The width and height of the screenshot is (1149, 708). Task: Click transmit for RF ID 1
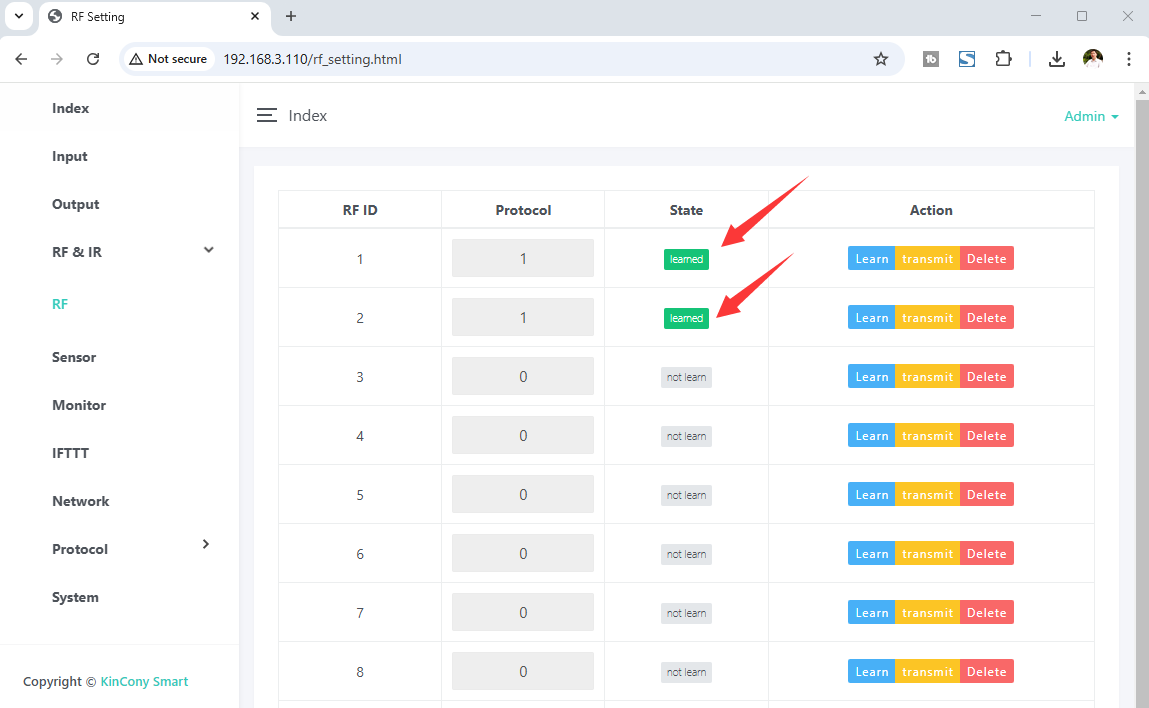pos(927,259)
